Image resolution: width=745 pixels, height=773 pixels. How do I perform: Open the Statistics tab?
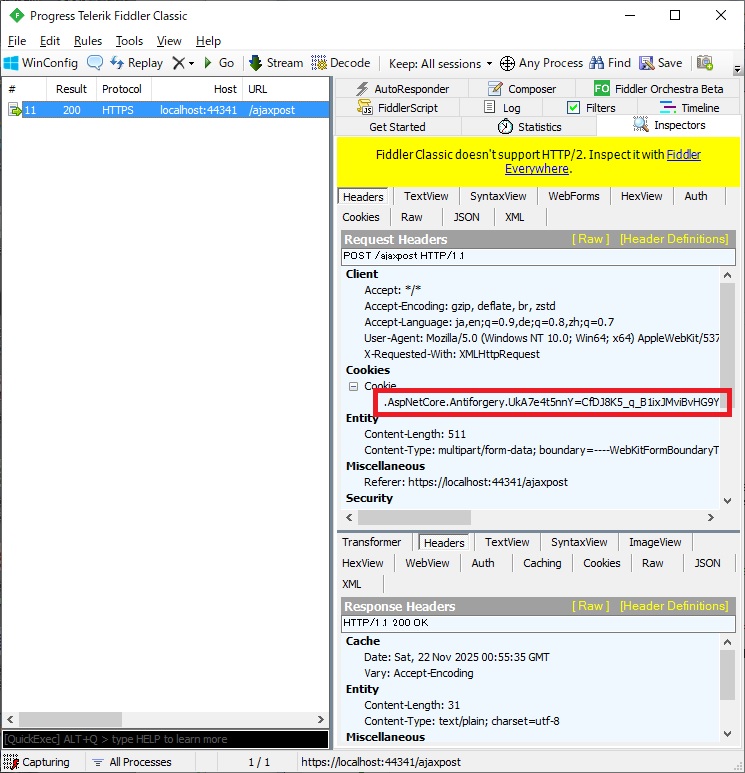[x=530, y=127]
